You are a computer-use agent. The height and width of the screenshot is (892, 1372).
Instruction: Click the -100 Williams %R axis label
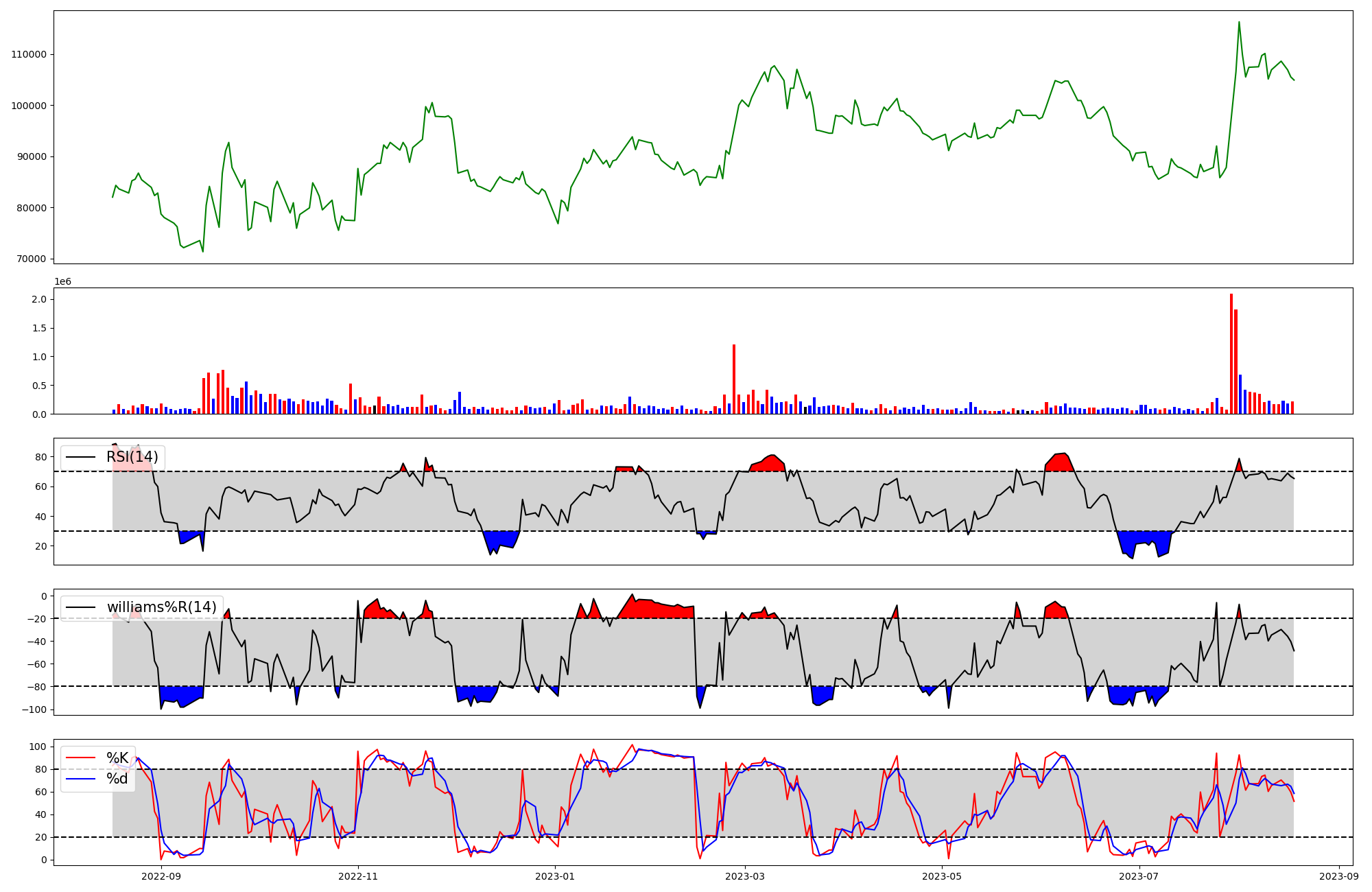tap(34, 709)
